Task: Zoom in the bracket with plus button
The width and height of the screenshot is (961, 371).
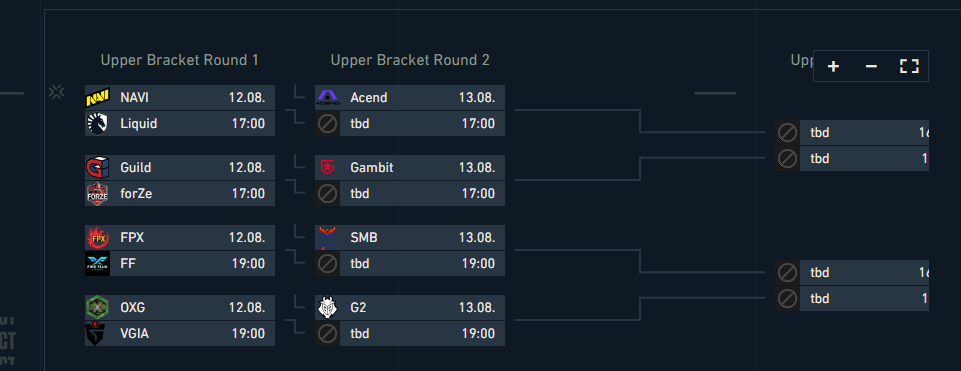Action: click(833, 66)
